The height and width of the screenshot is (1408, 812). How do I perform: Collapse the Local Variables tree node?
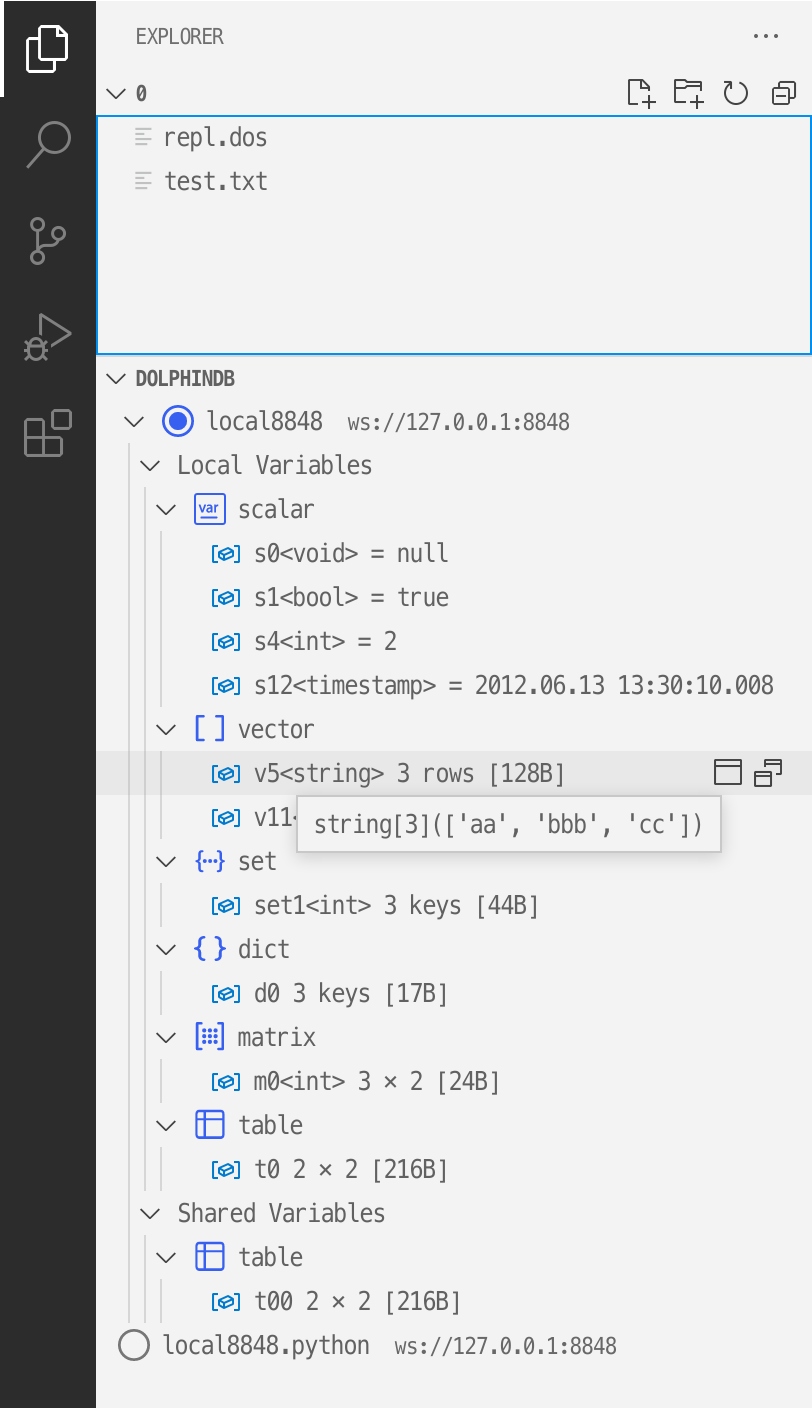(151, 465)
